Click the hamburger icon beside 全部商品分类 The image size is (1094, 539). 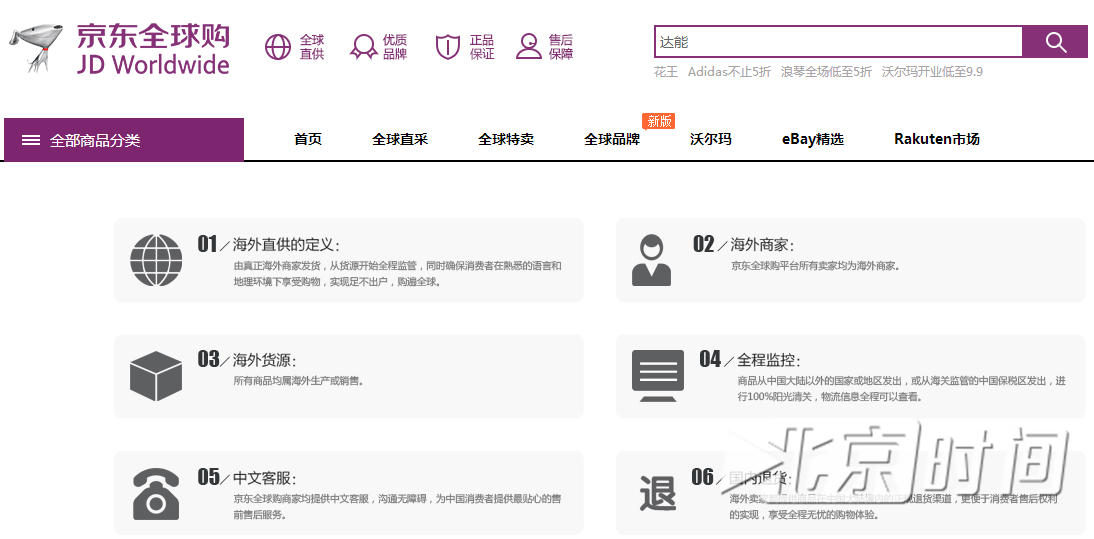click(31, 140)
